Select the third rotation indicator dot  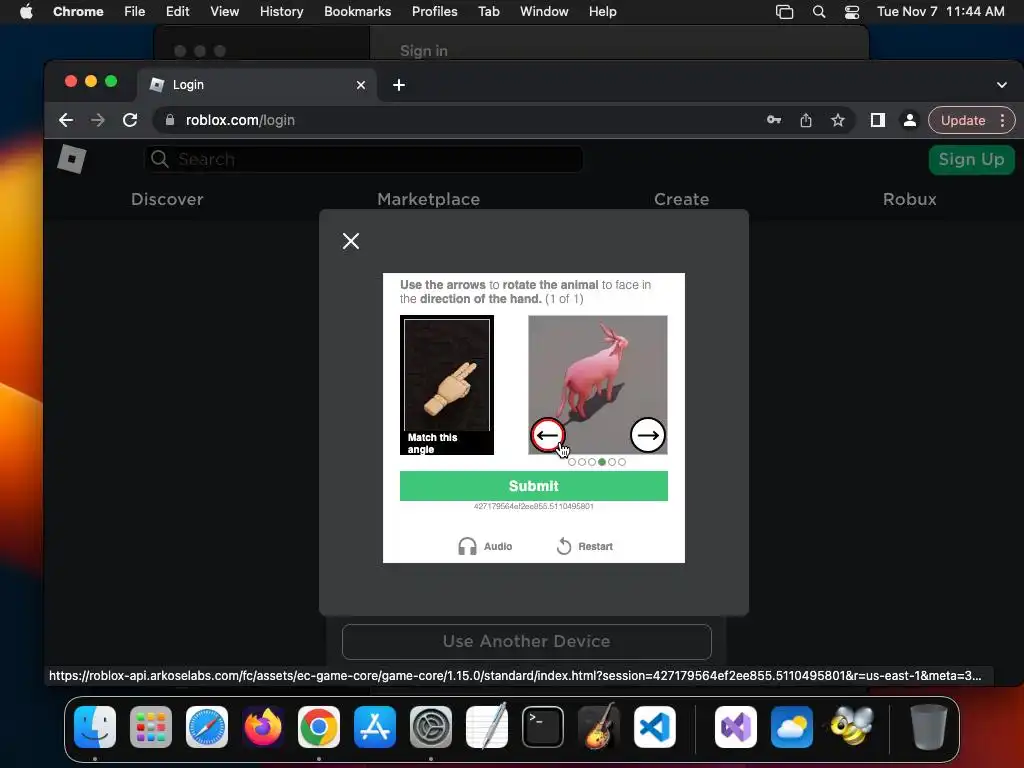592,462
